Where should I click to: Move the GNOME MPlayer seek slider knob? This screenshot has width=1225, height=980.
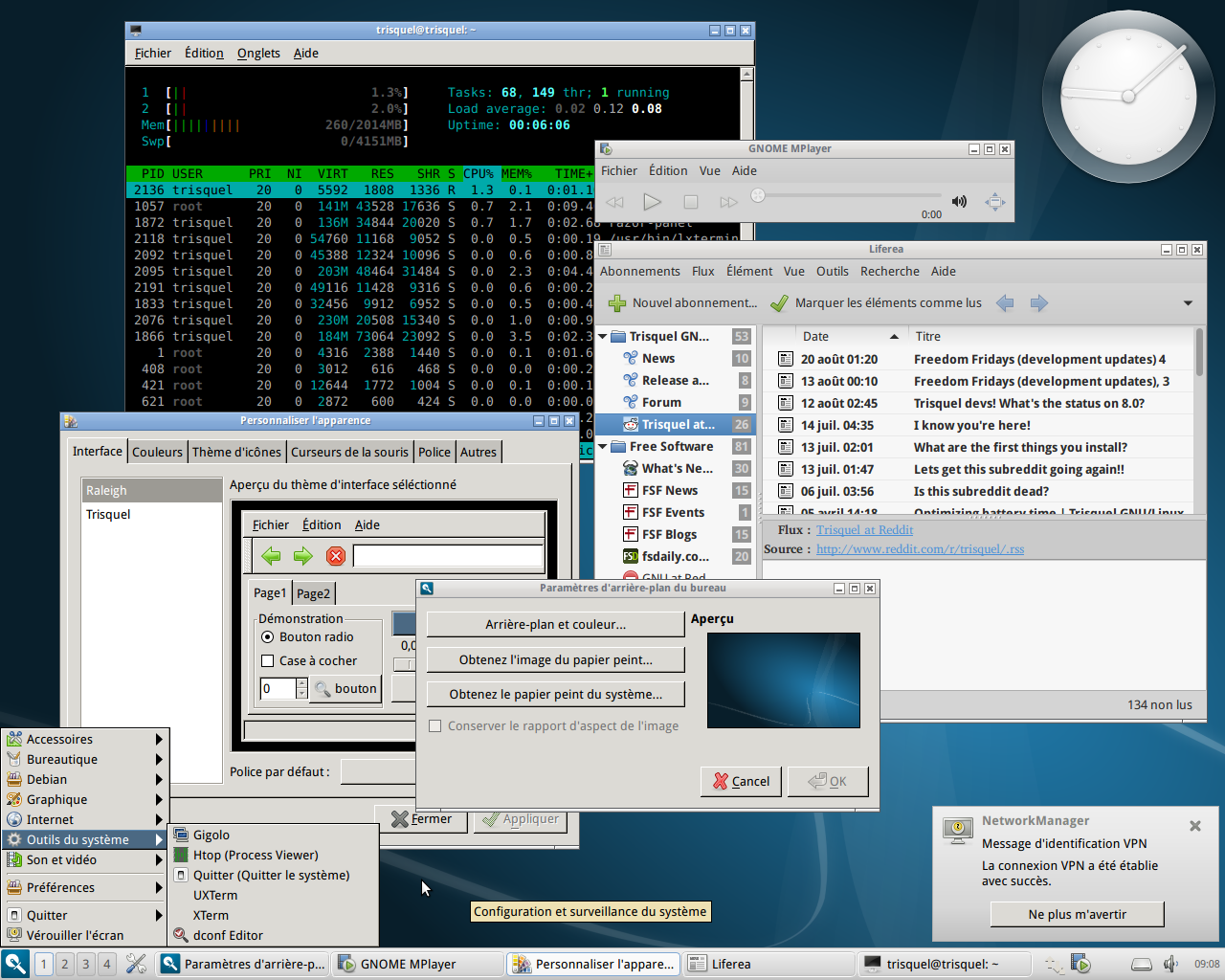(758, 195)
